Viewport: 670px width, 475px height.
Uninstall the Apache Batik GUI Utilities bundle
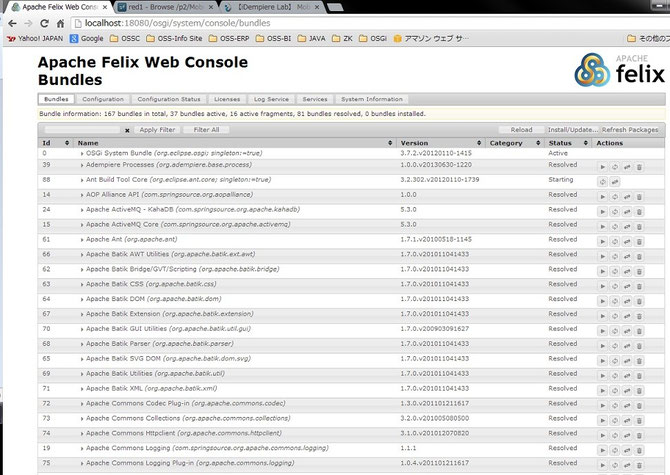tap(639, 331)
